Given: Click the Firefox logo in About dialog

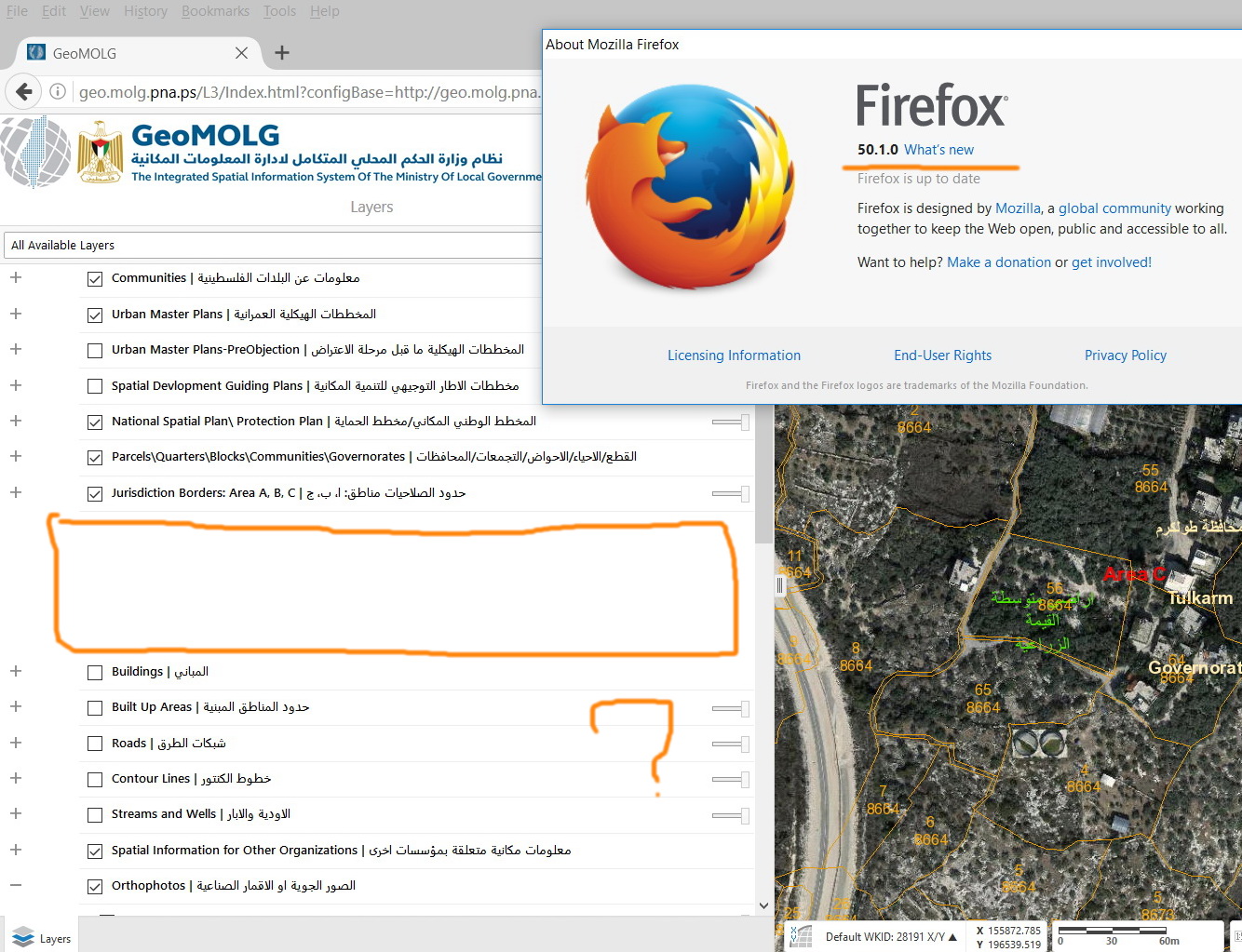Looking at the screenshot, I should click(690, 188).
